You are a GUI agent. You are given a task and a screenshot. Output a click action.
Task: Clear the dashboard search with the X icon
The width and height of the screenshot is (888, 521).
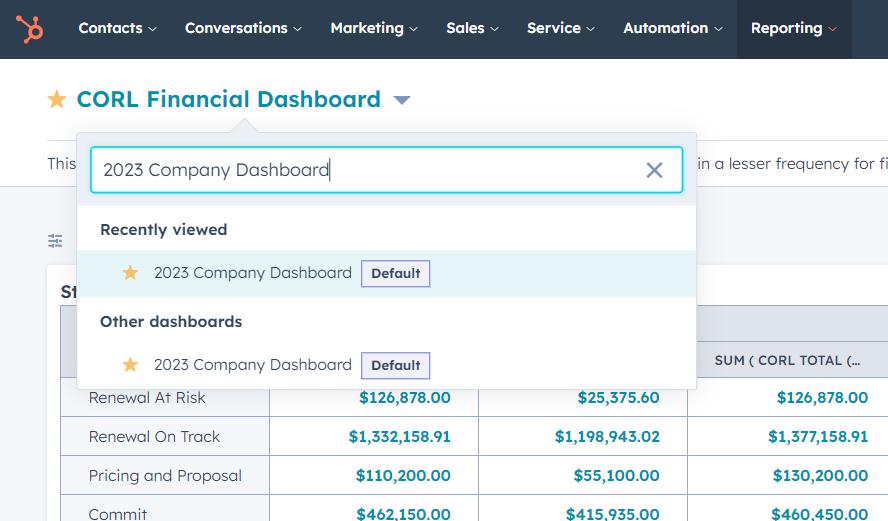[654, 170]
